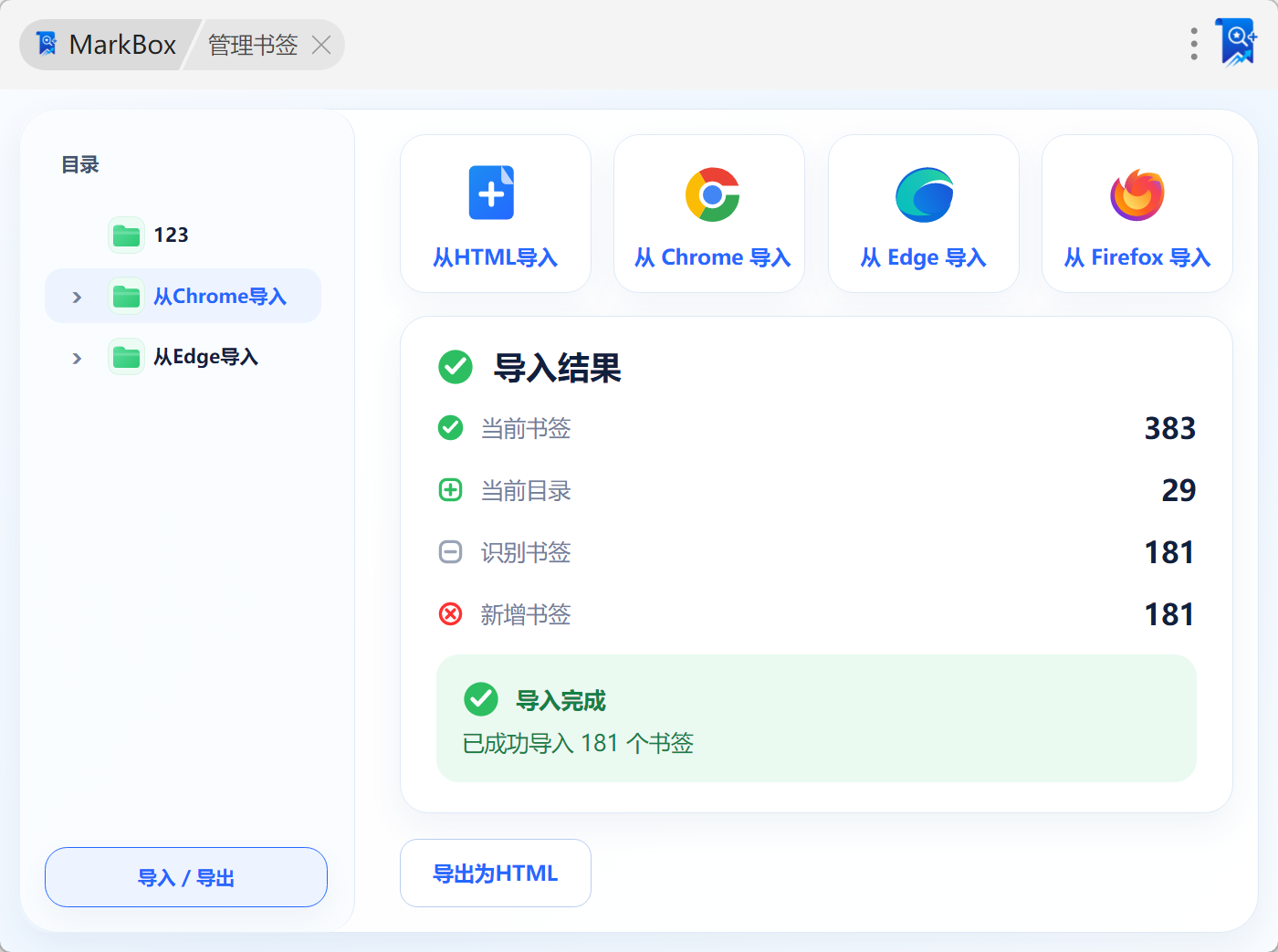
Task: Click the green folder icon for 123
Action: (x=126, y=235)
